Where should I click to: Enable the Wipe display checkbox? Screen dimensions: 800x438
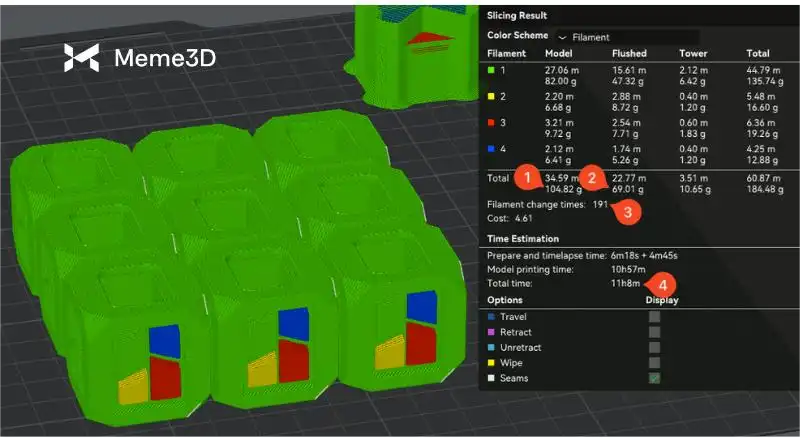pyautogui.click(x=654, y=363)
